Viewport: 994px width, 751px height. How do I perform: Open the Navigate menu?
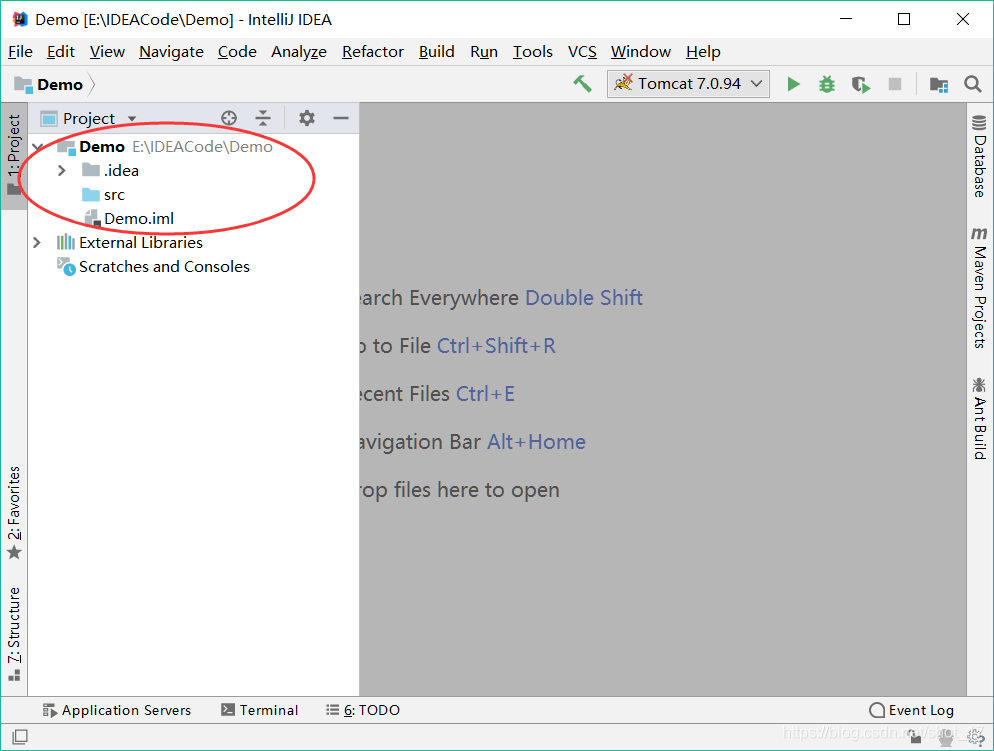coord(171,52)
